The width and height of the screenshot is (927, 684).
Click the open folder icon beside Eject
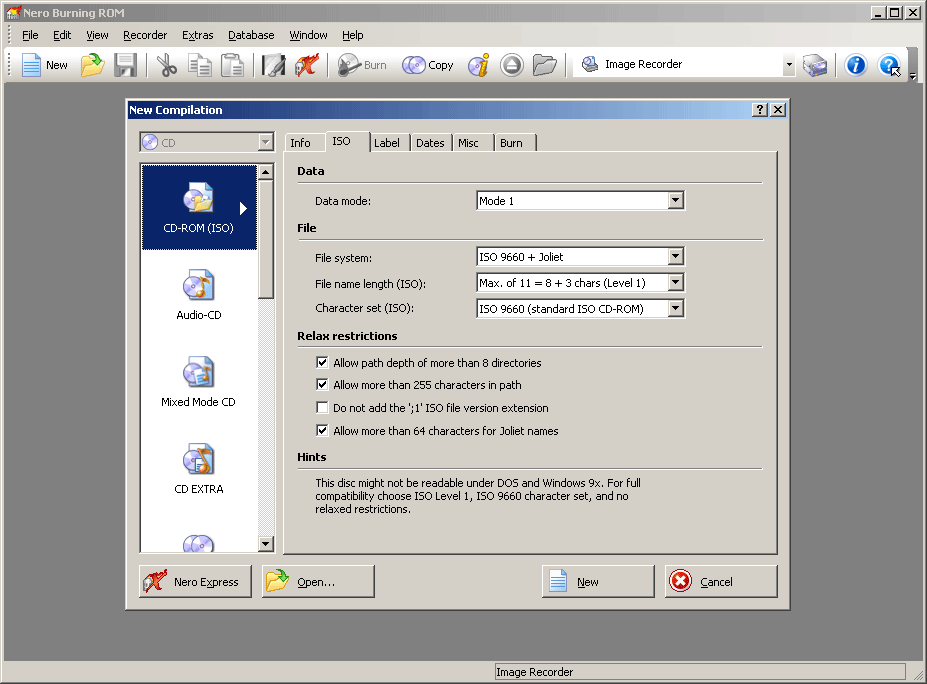click(544, 64)
